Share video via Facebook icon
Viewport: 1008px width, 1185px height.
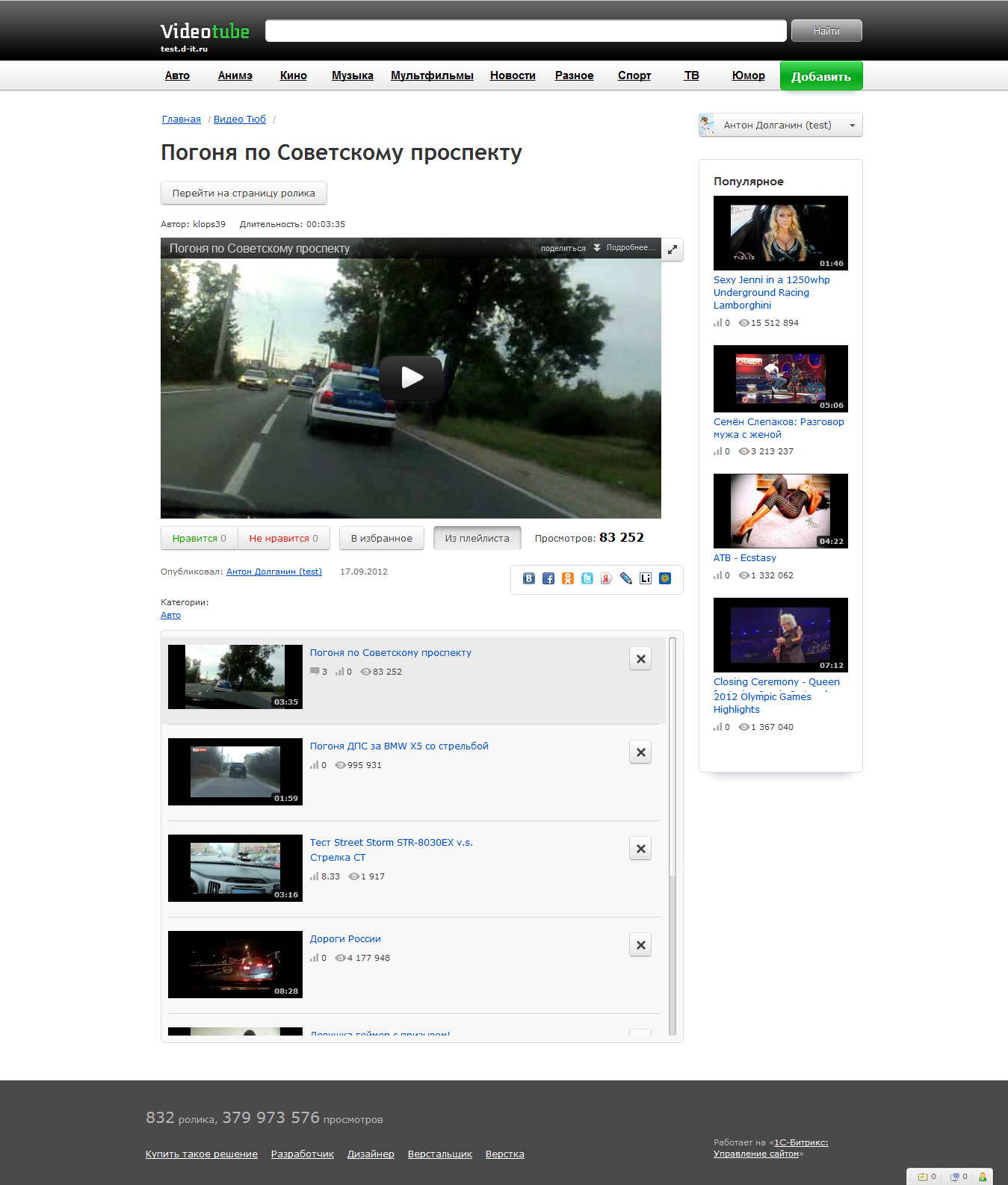548,578
